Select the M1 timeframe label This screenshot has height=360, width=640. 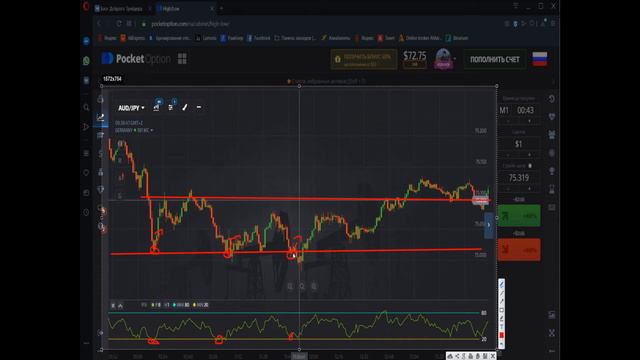click(504, 110)
